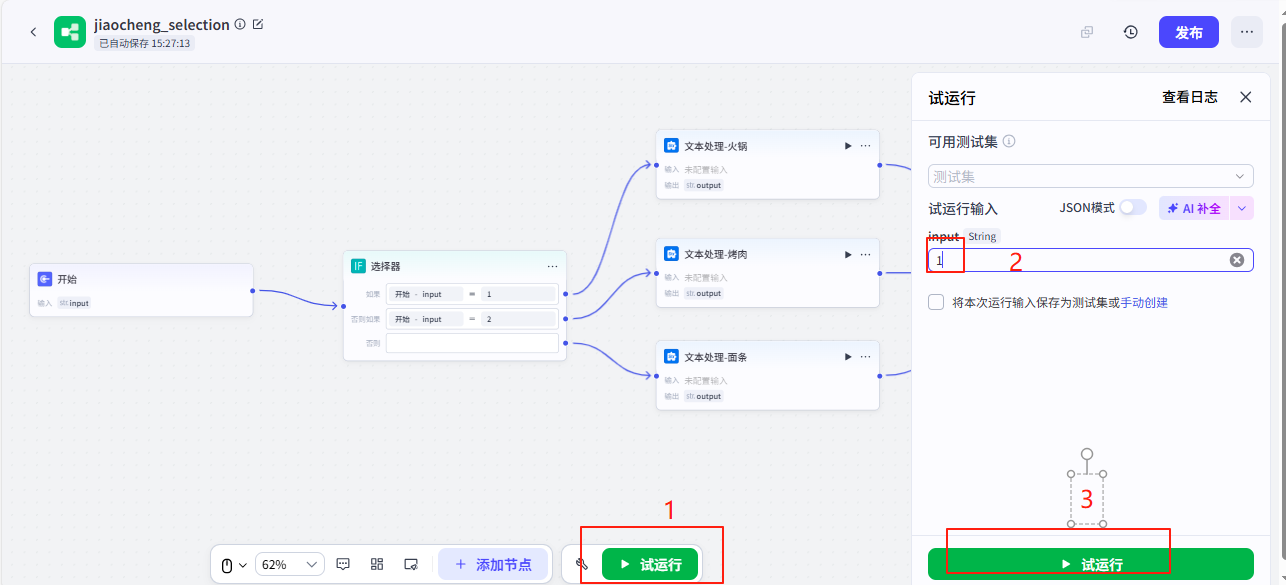Click the 发布 publish button

click(1189, 32)
